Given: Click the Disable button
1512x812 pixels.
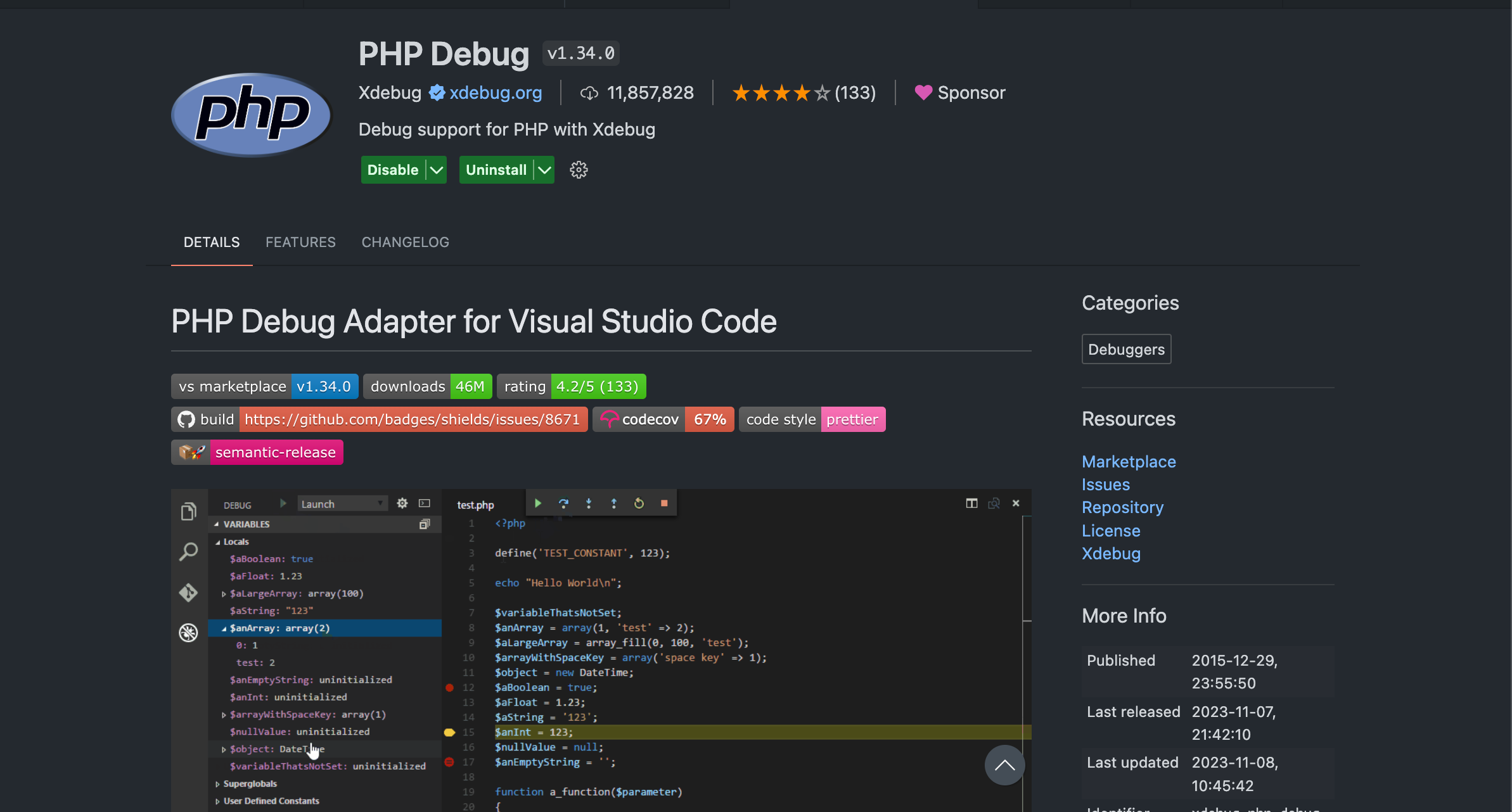Looking at the screenshot, I should 393,170.
